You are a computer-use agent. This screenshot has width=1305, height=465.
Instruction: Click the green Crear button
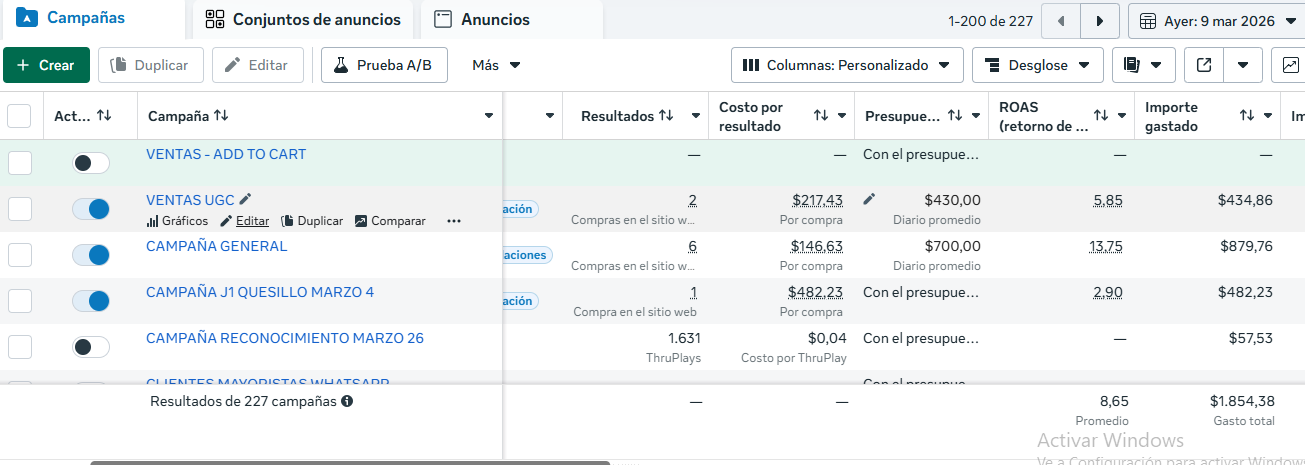[x=46, y=65]
